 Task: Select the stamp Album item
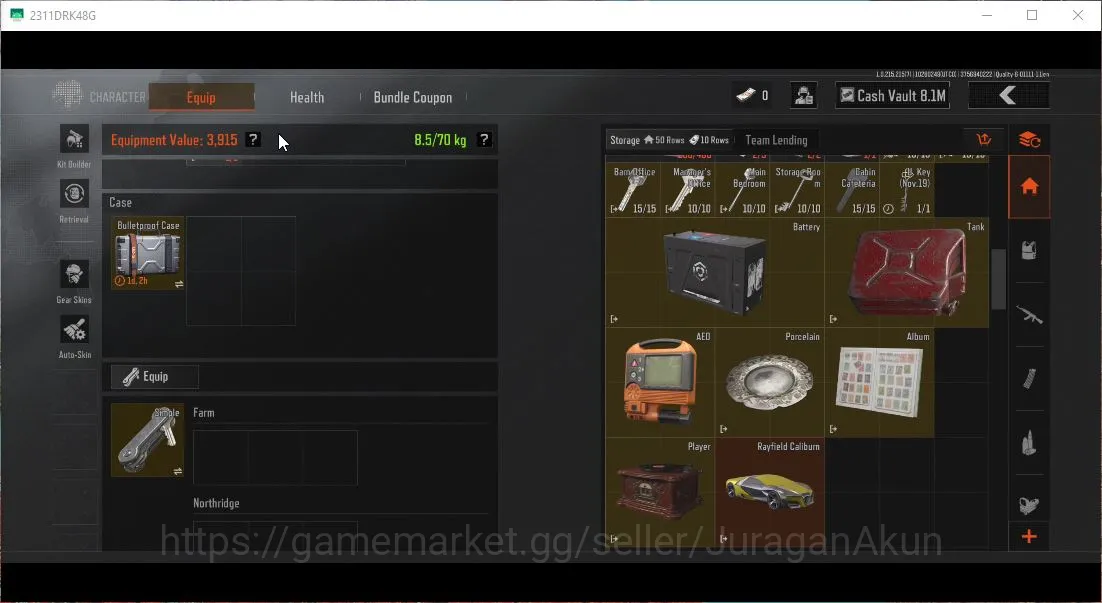(x=879, y=382)
